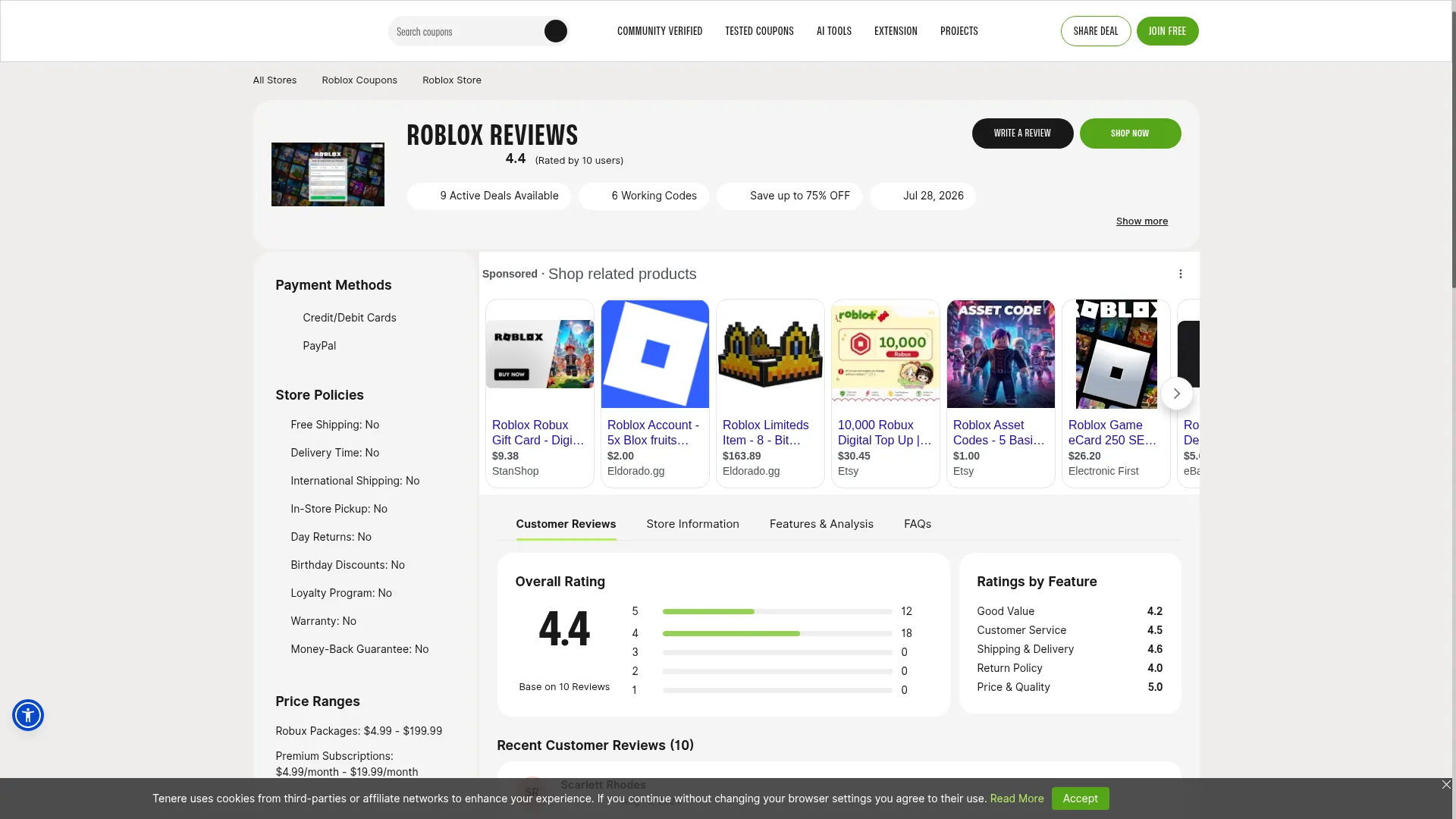Image resolution: width=1456 pixels, height=819 pixels.
Task: Click 'Money-Back Guarantee: No' policy row
Action: pyautogui.click(x=359, y=649)
